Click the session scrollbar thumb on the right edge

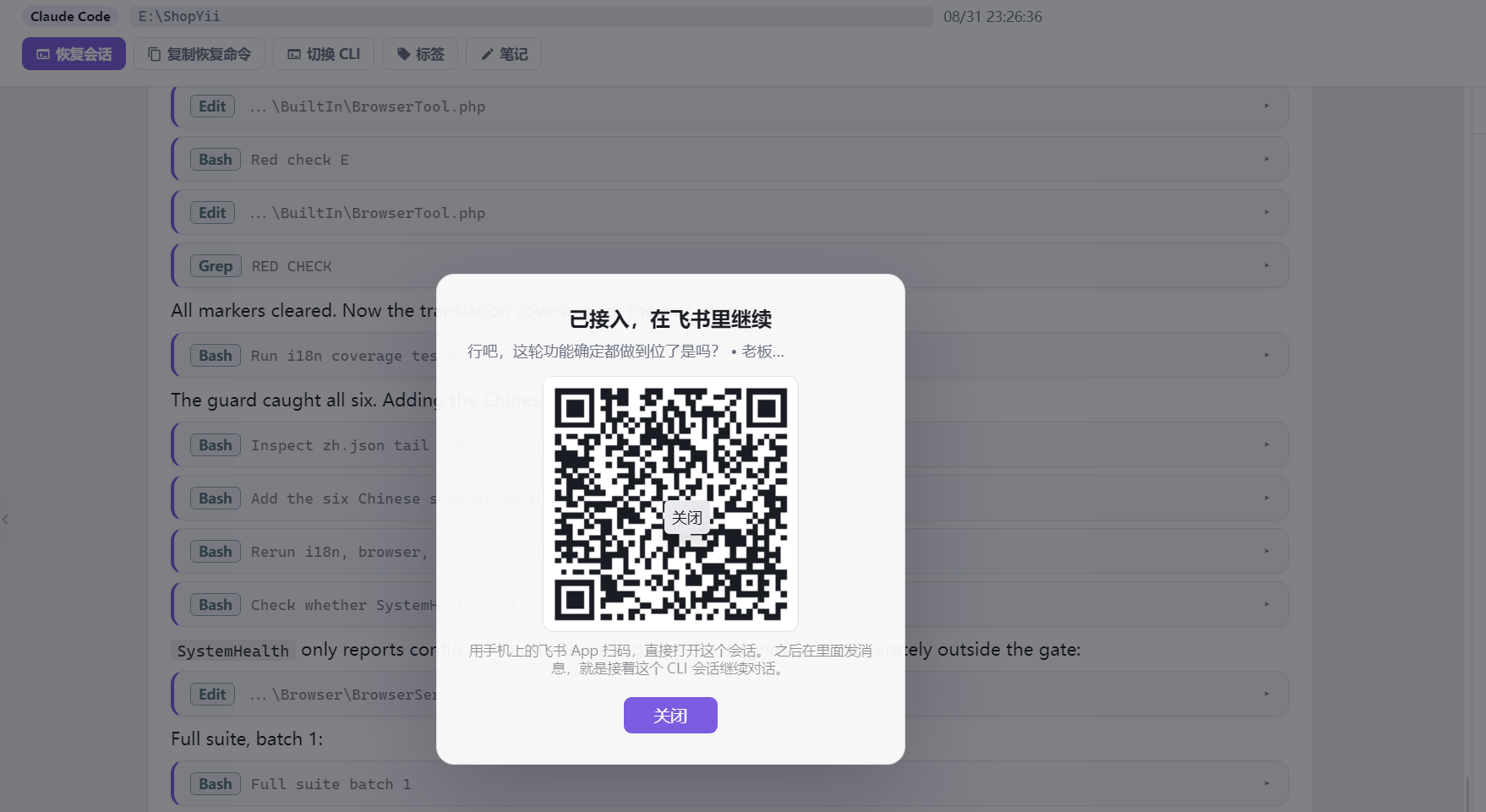tap(1469, 794)
